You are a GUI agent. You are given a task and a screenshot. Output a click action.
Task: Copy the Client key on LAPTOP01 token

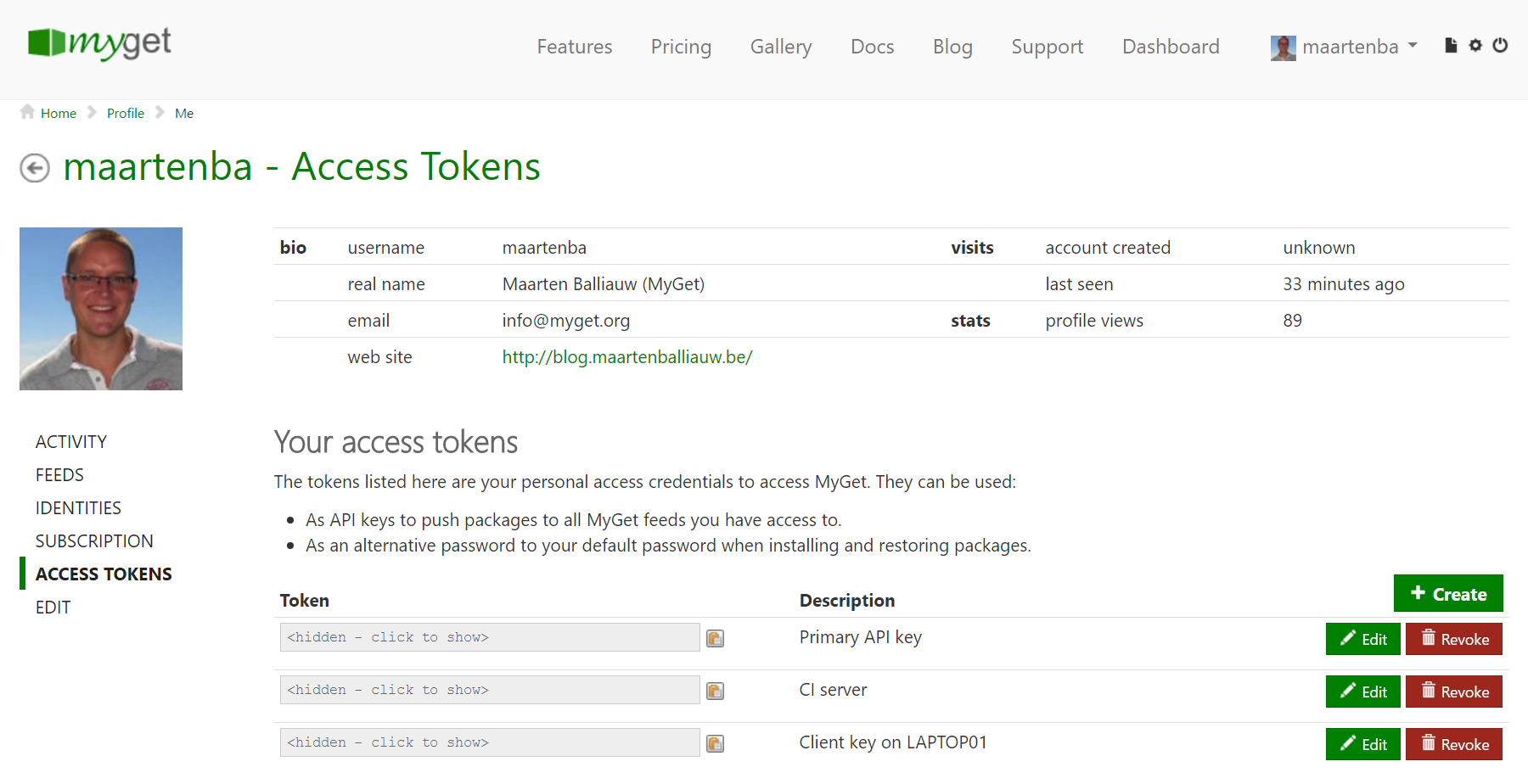click(714, 743)
